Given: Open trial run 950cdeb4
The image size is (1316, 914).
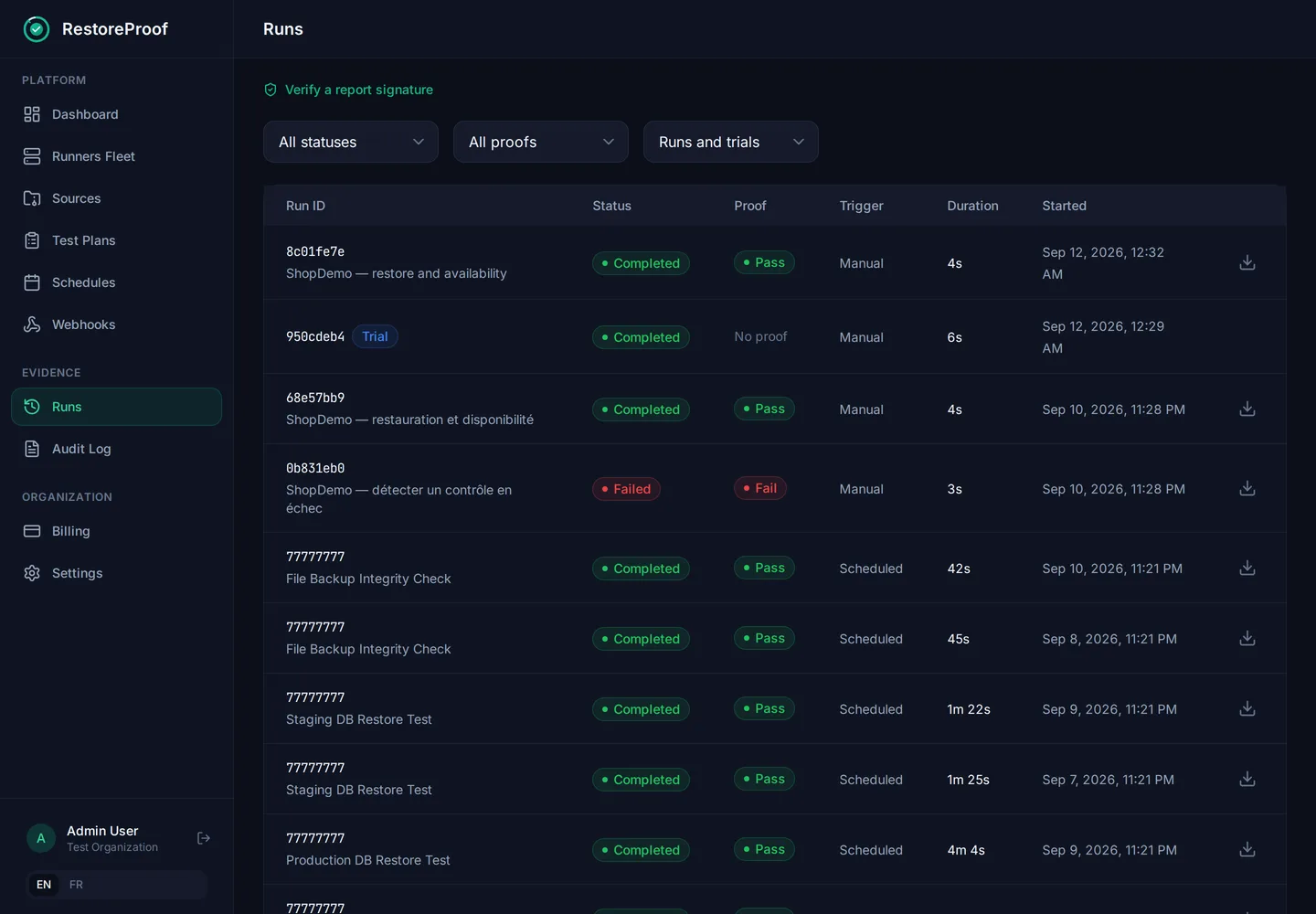Looking at the screenshot, I should pos(315,336).
